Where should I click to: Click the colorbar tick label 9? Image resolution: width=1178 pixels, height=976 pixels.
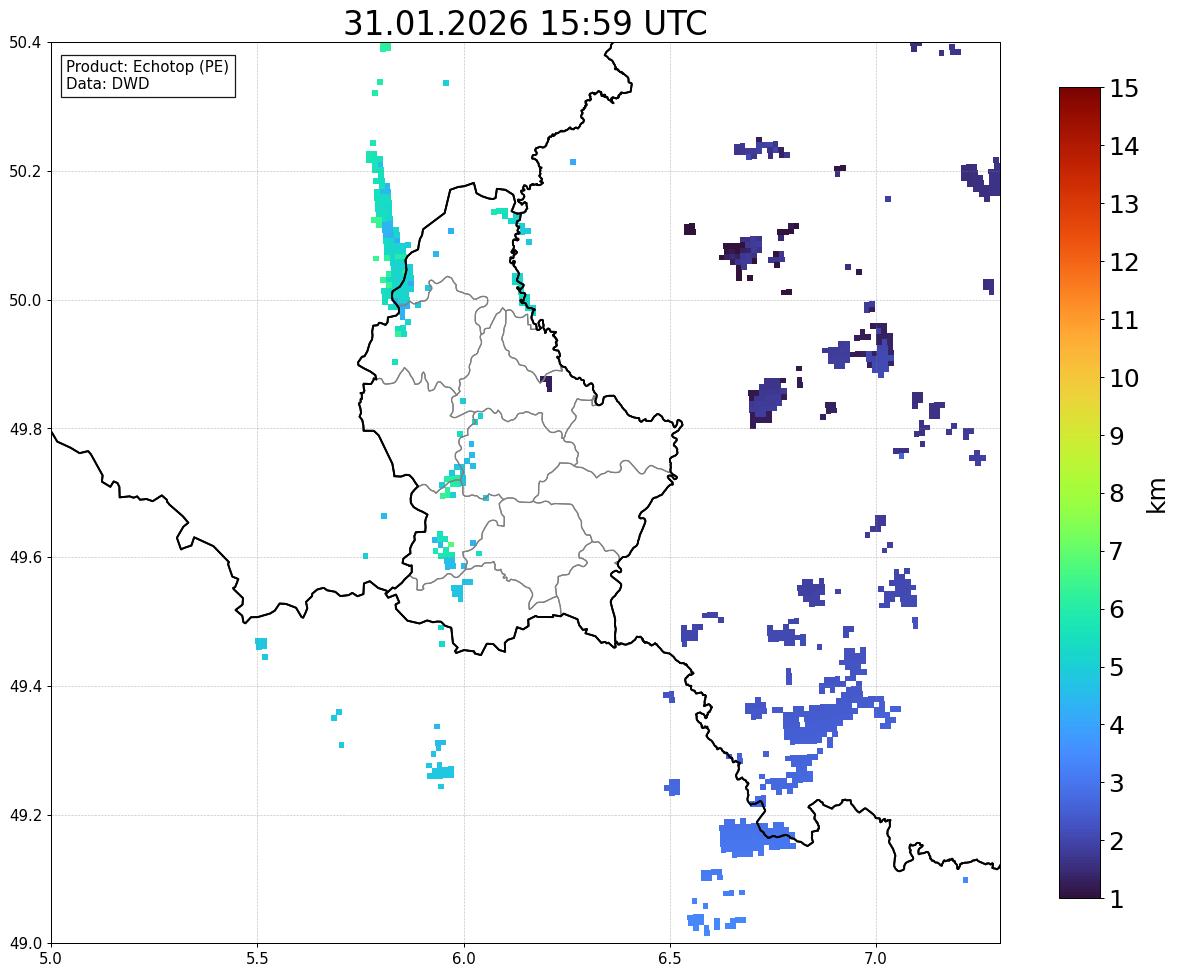coord(1116,436)
